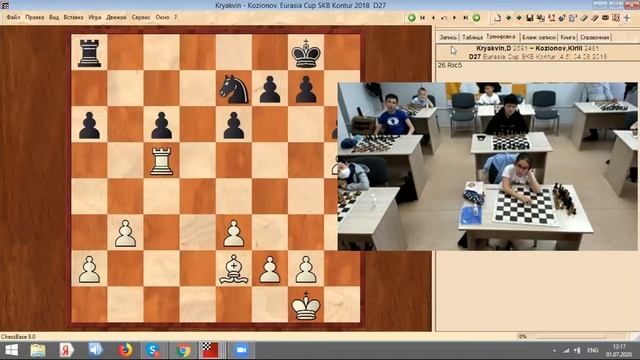Open the Игра menu
The width and height of the screenshot is (640, 360).
95,18
